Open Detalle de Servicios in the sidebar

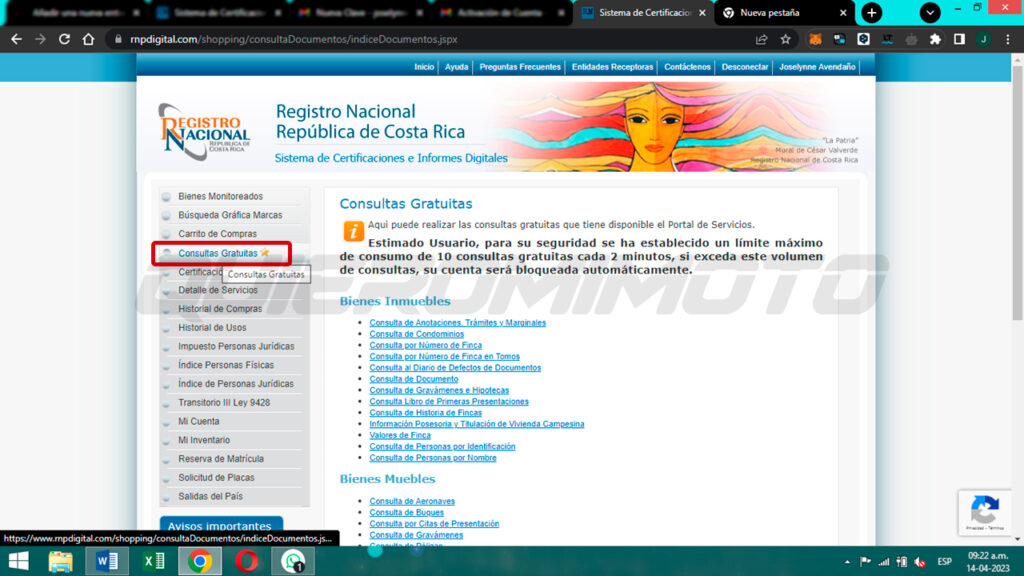[x=217, y=290]
